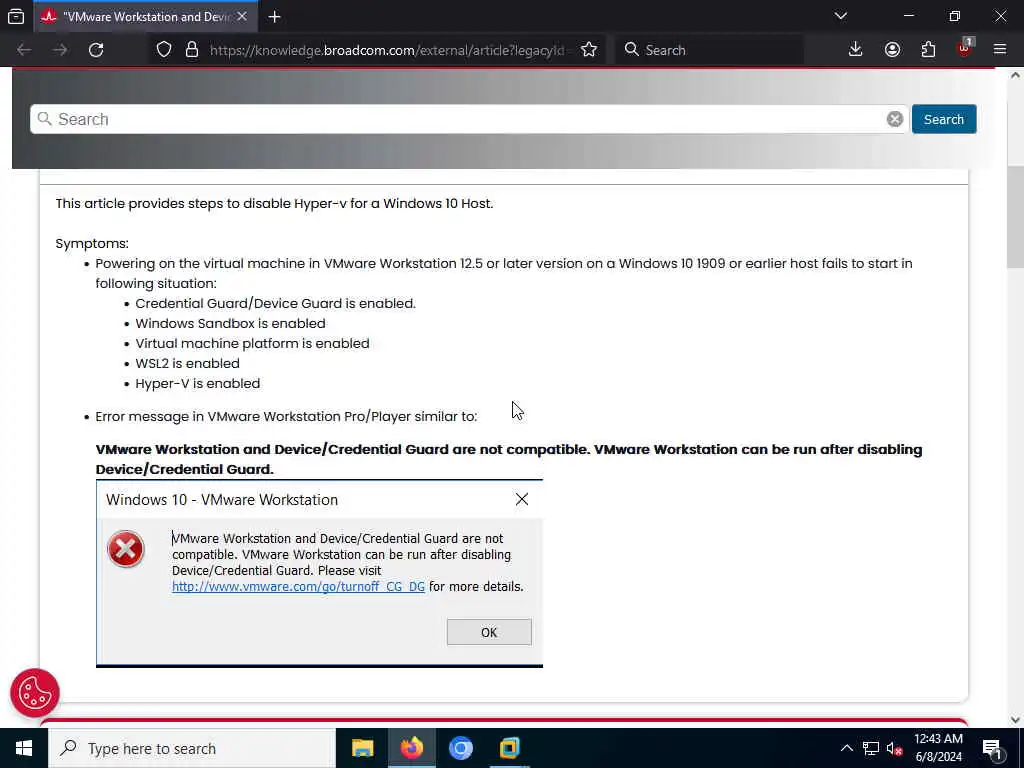The width and height of the screenshot is (1024, 768).
Task: Open uBlock extension with badge
Action: [x=965, y=48]
